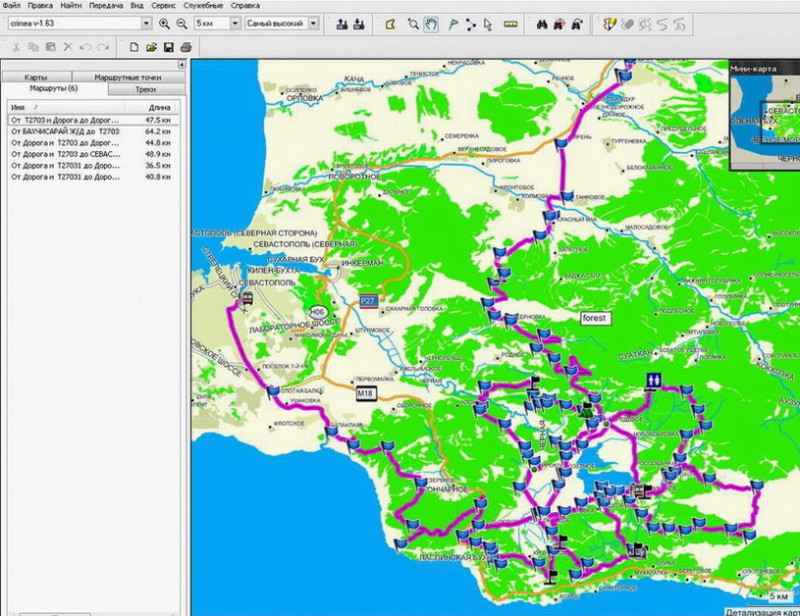Select the arrow Selection tool
The height and width of the screenshot is (616, 800).
coord(486,23)
